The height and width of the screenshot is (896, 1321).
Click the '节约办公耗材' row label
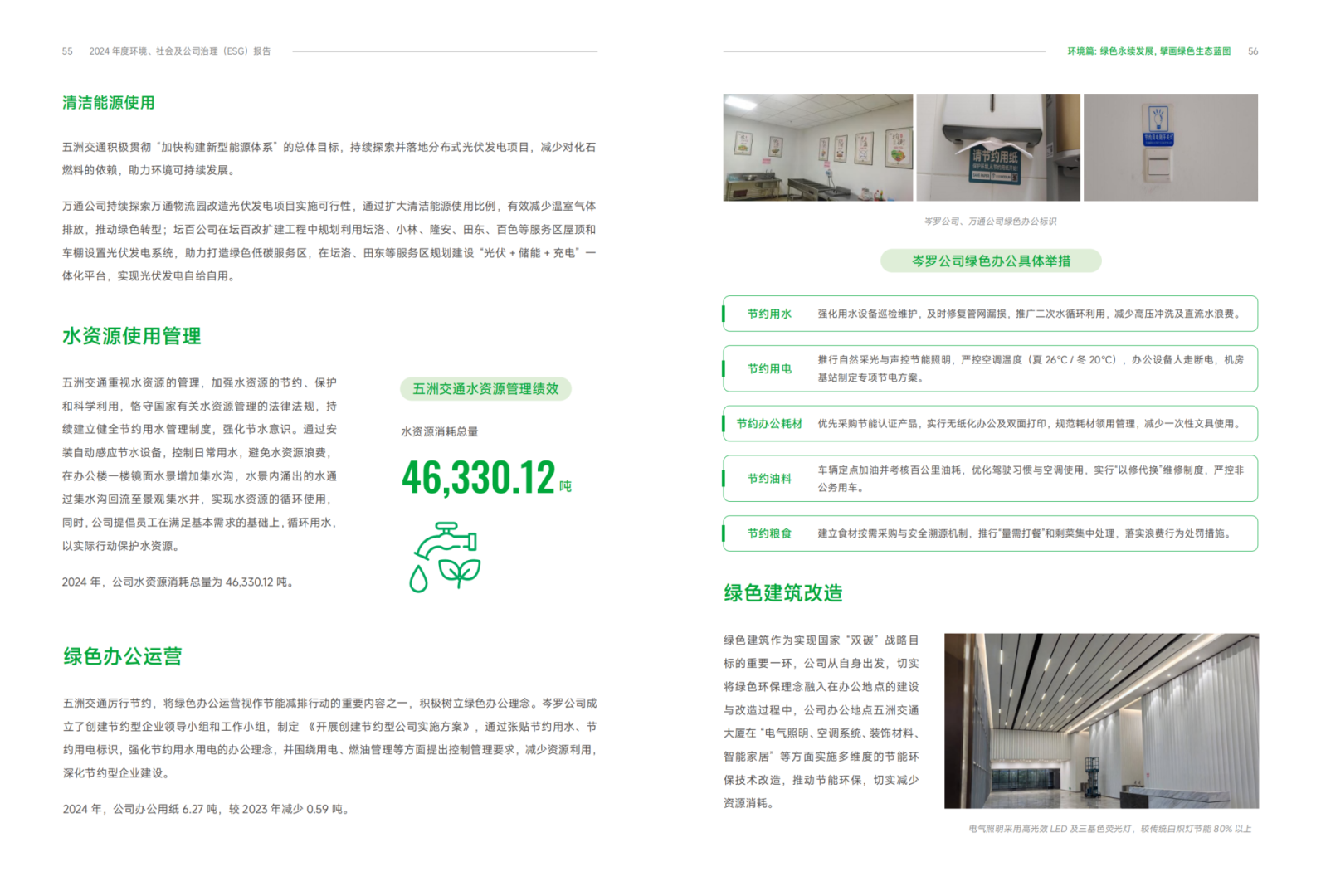[x=769, y=423]
